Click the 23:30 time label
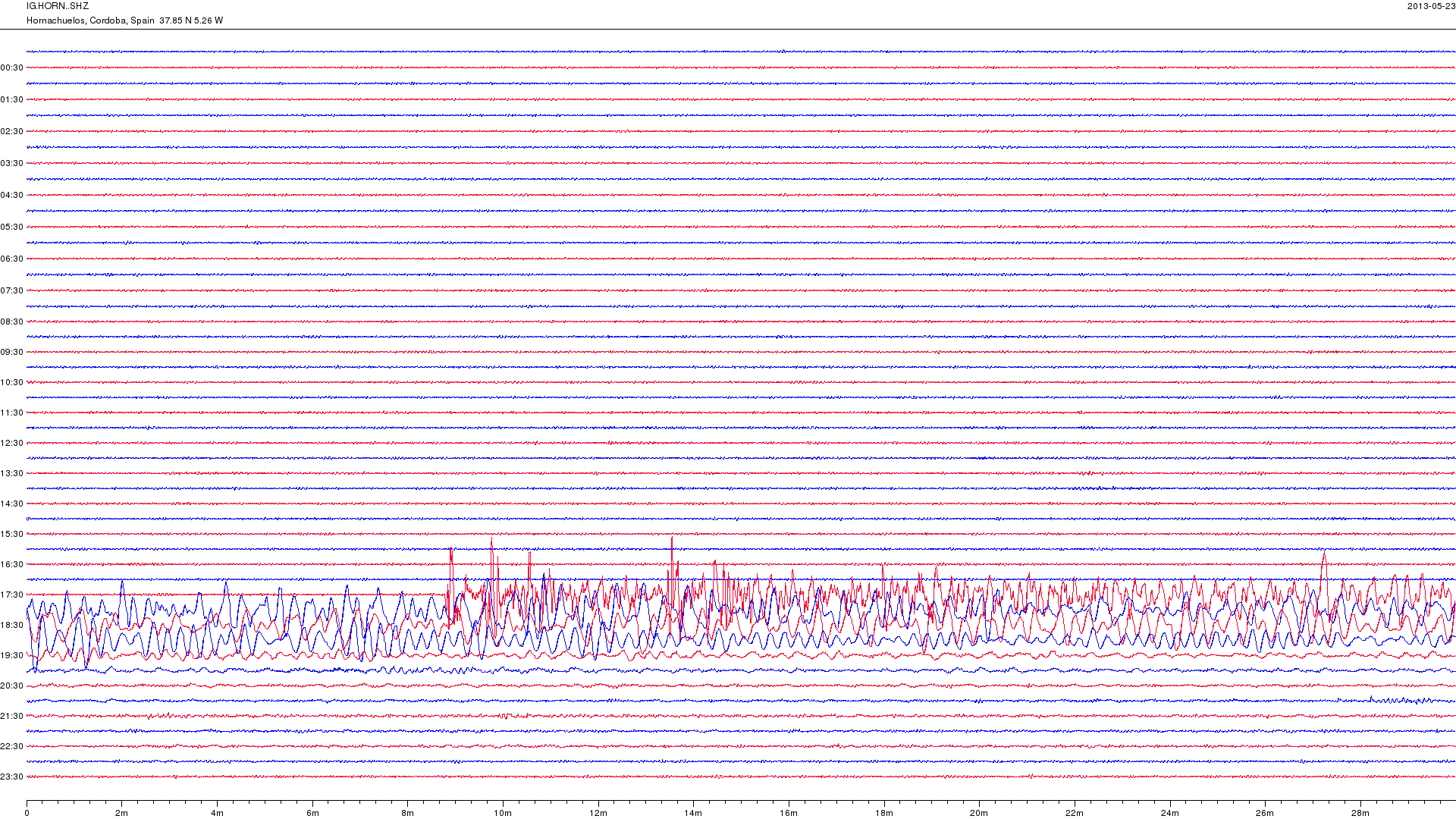1456x819 pixels. click(12, 777)
